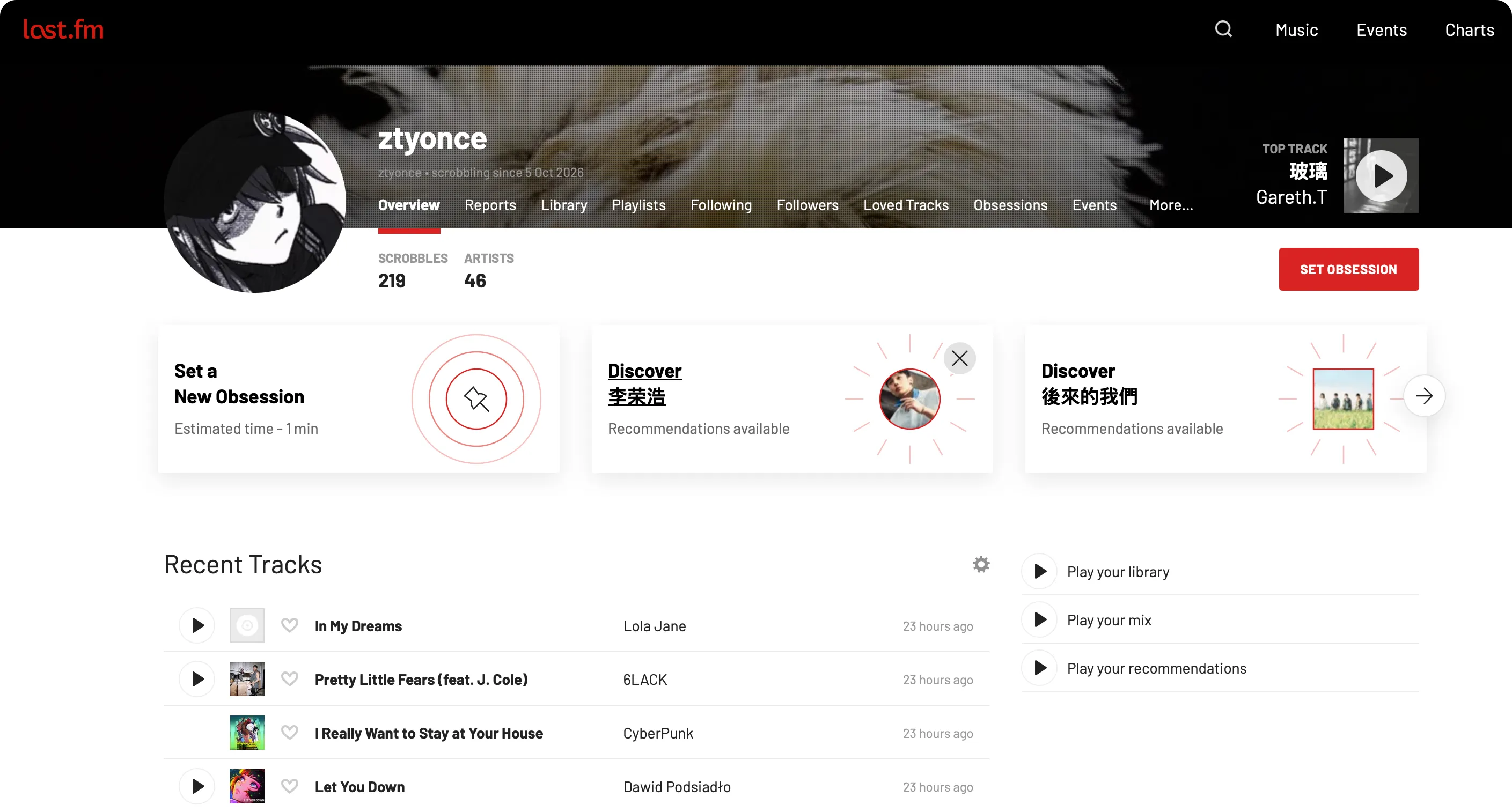The height and width of the screenshot is (812, 1512).
Task: Open artist CyberPunk
Action: point(658,733)
